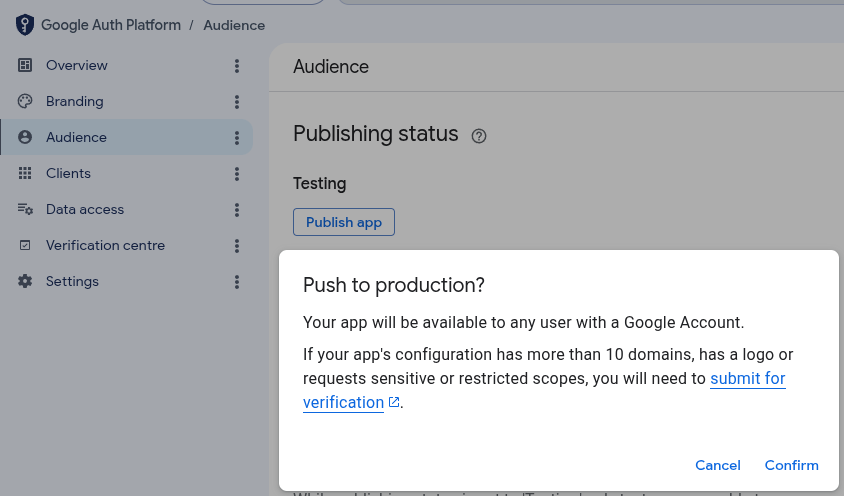Open the three-dot menu for Audience

point(237,138)
